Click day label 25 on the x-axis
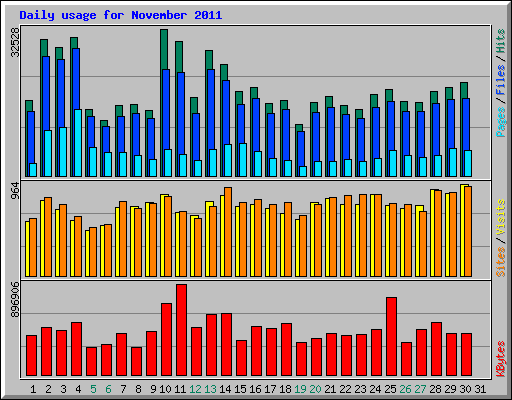512x400 pixels. (x=390, y=389)
